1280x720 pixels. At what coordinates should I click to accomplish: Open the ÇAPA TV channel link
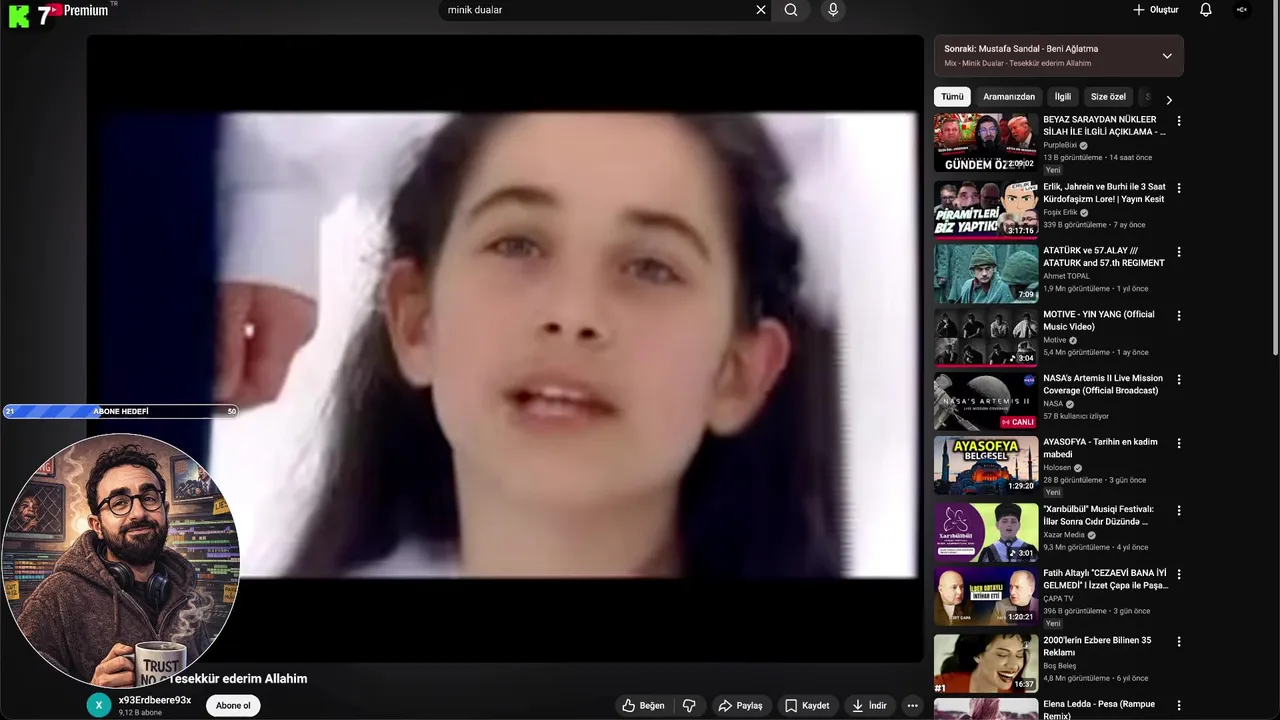coord(1058,598)
